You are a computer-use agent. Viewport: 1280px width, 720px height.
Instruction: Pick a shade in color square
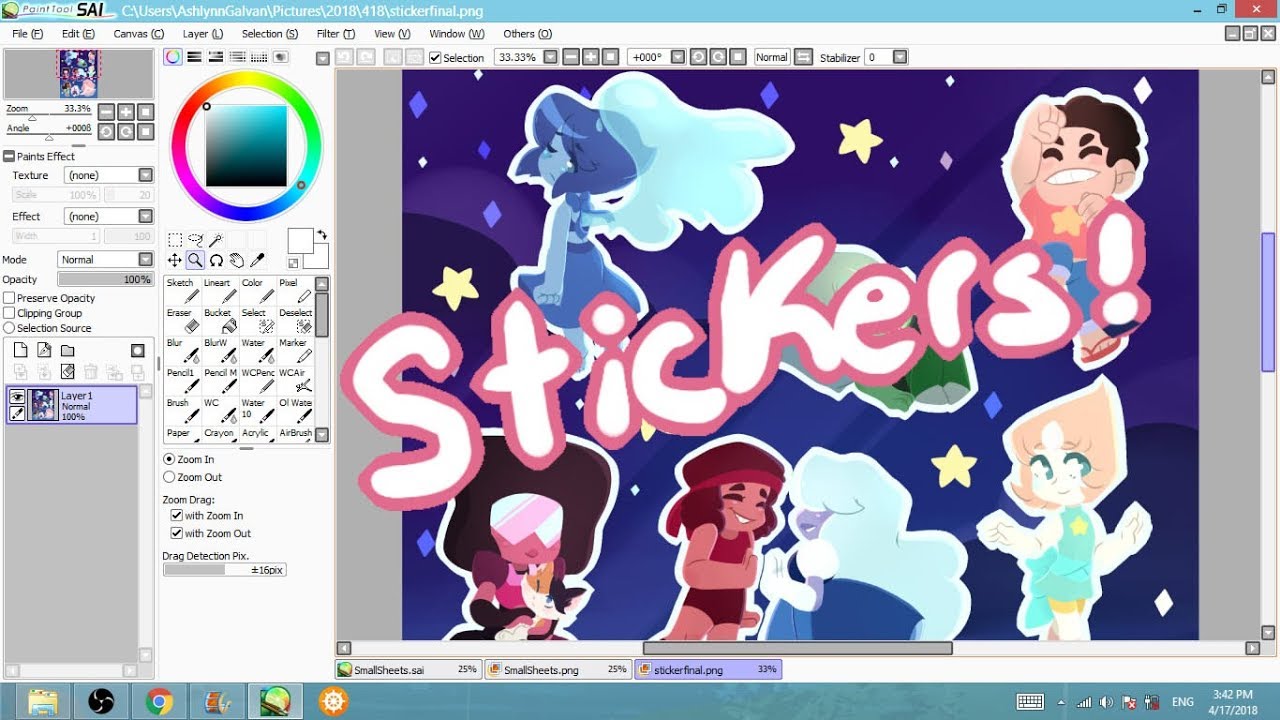coord(246,146)
